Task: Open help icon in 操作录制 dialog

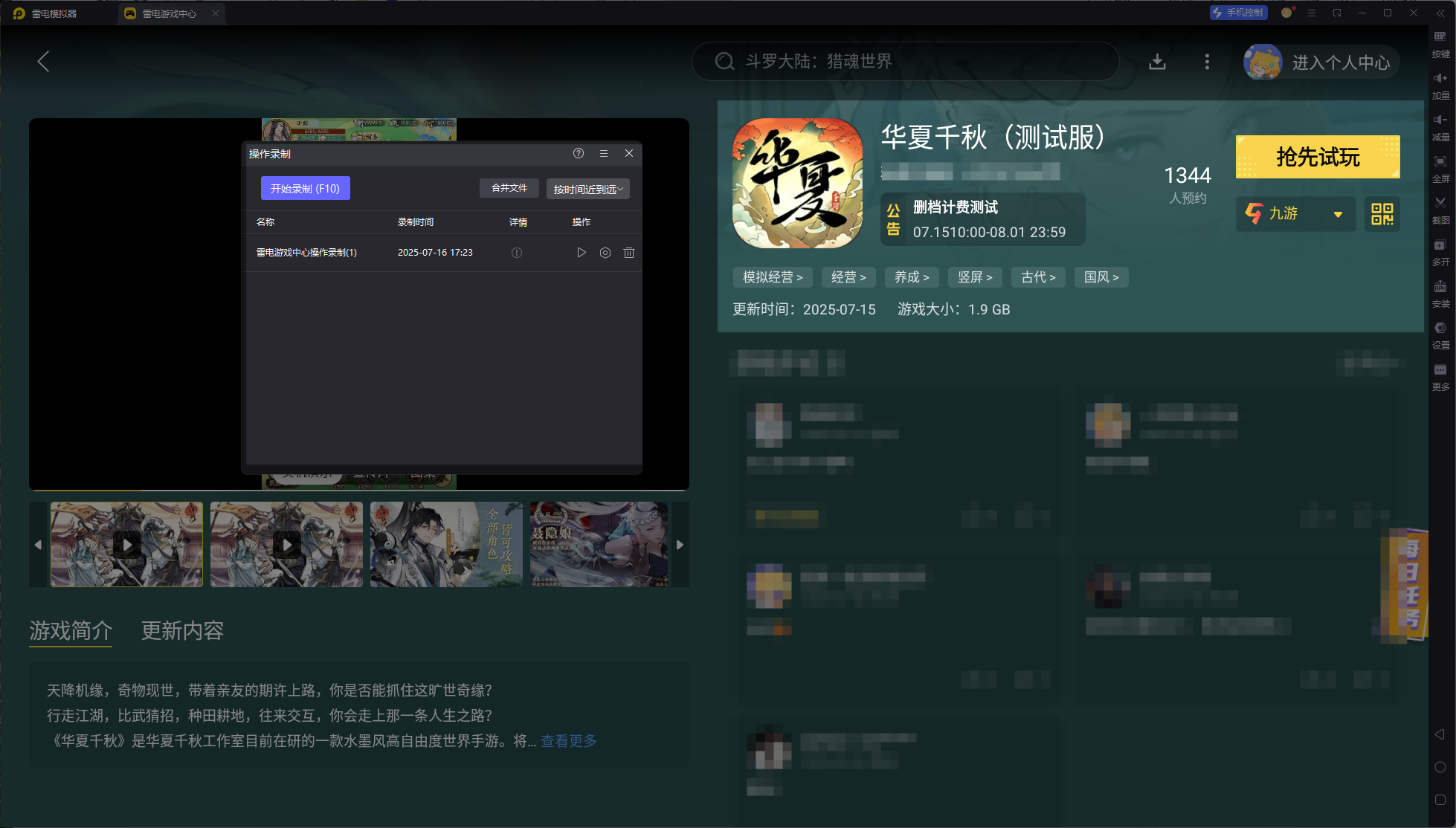Action: [x=579, y=153]
